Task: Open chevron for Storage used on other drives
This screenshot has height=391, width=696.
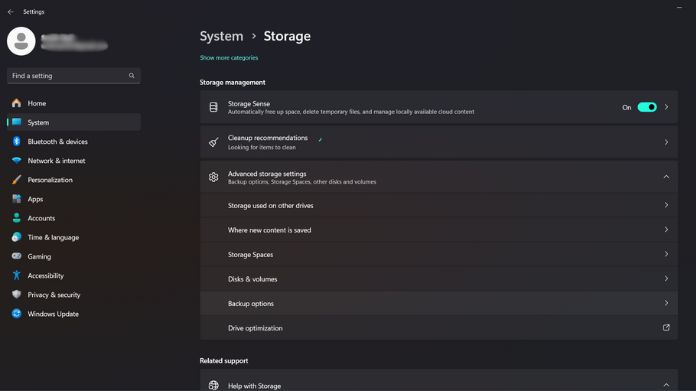Action: coord(666,205)
